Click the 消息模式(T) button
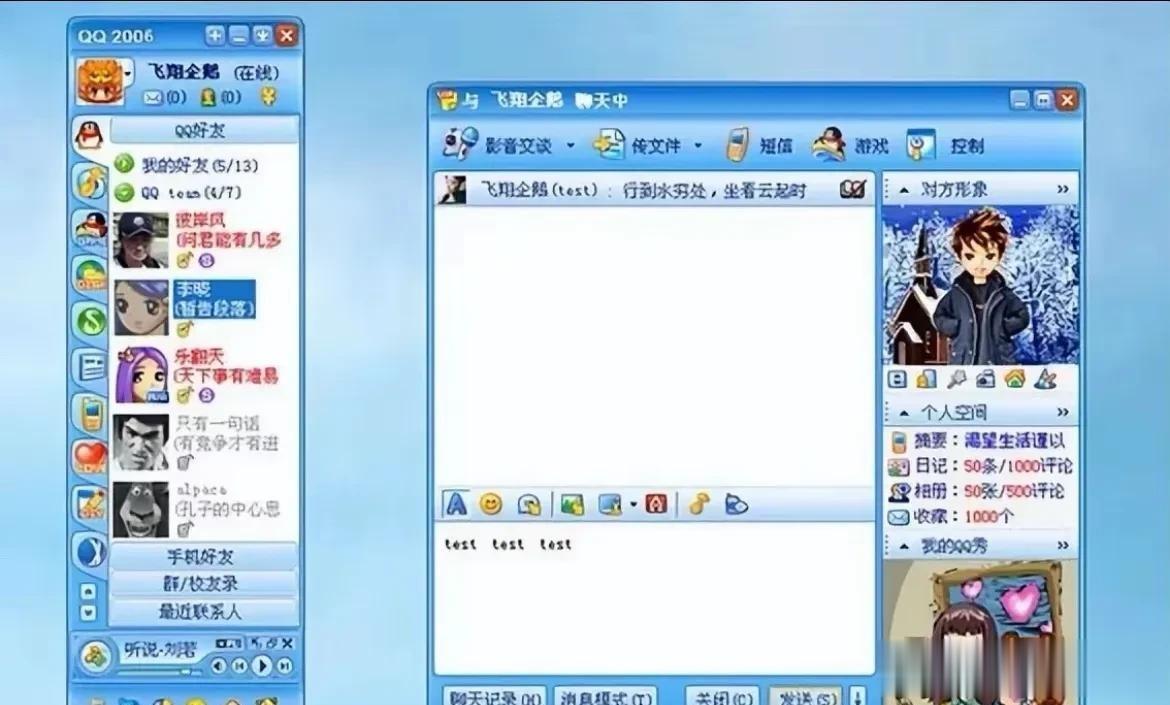This screenshot has width=1170, height=705. (x=605, y=697)
